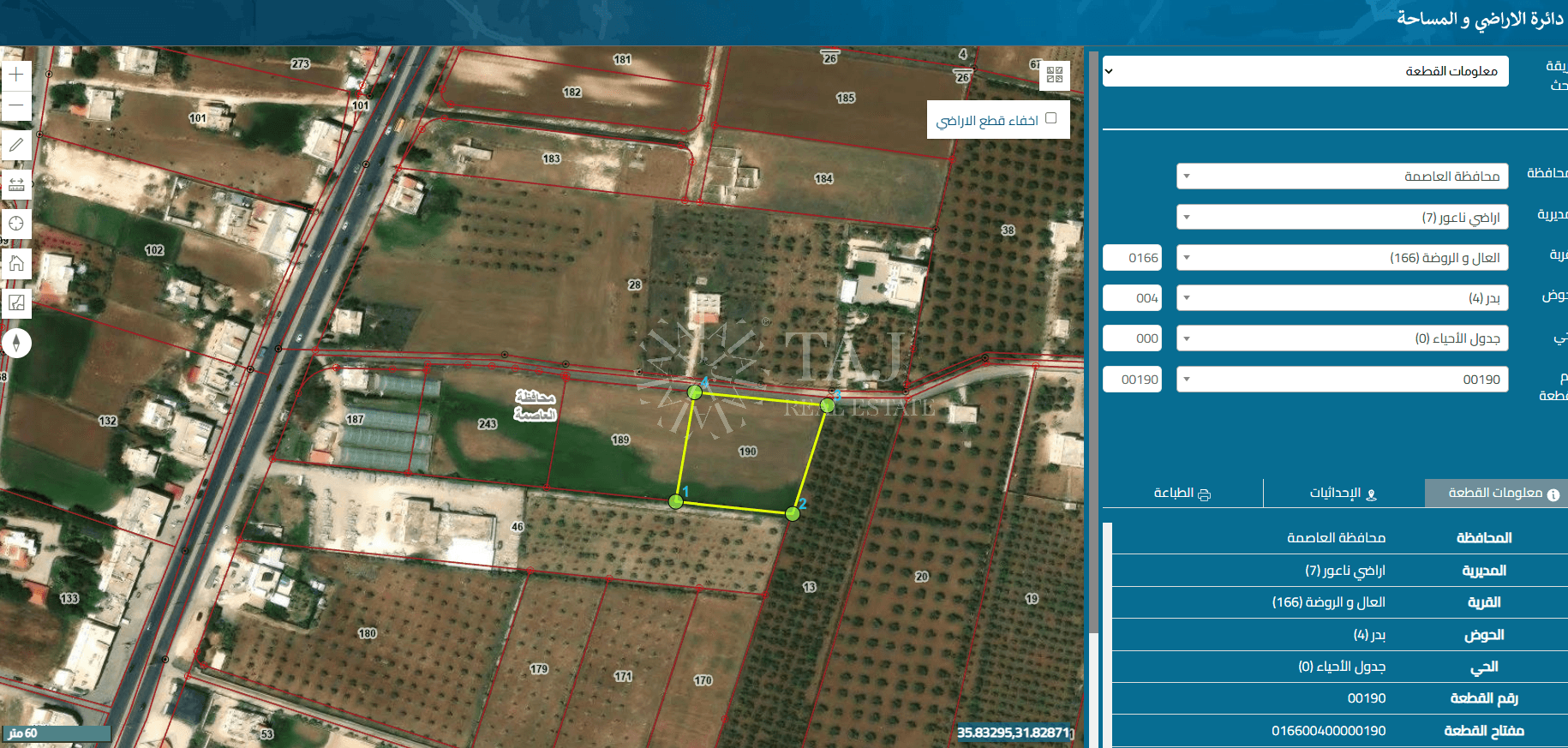Click parcel label 187 on the map
The image size is (1568, 748).
click(355, 419)
